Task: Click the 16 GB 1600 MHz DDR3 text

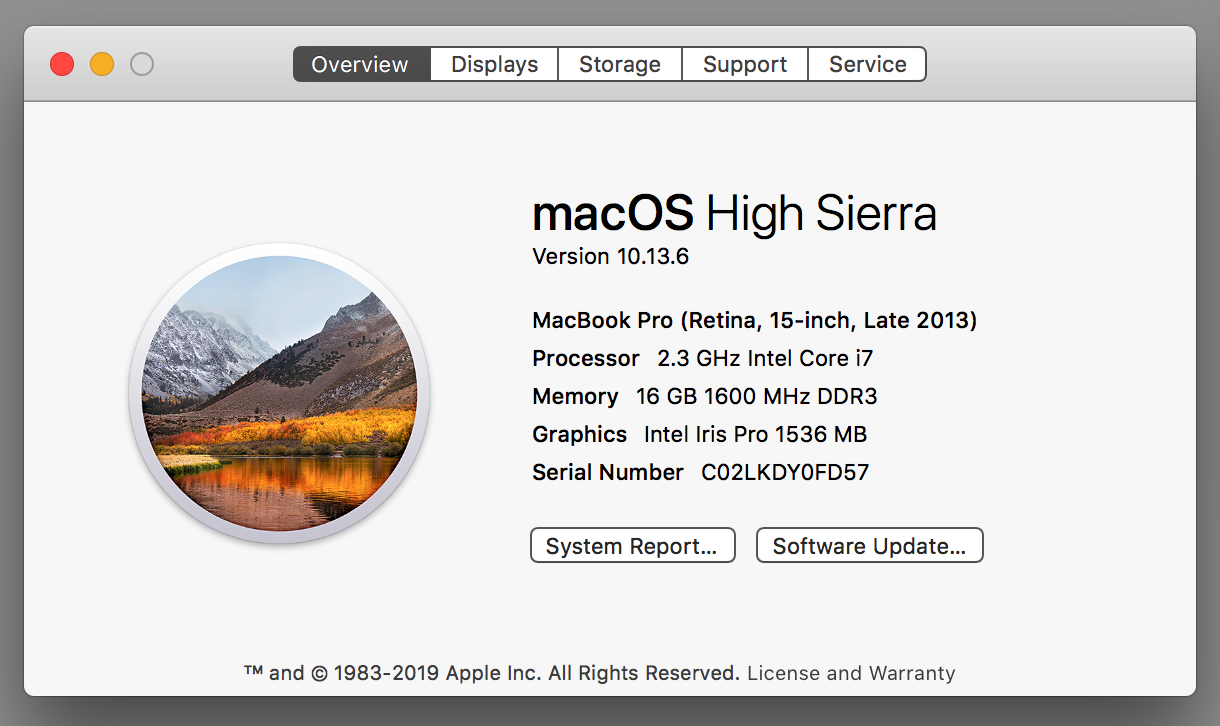Action: [756, 396]
